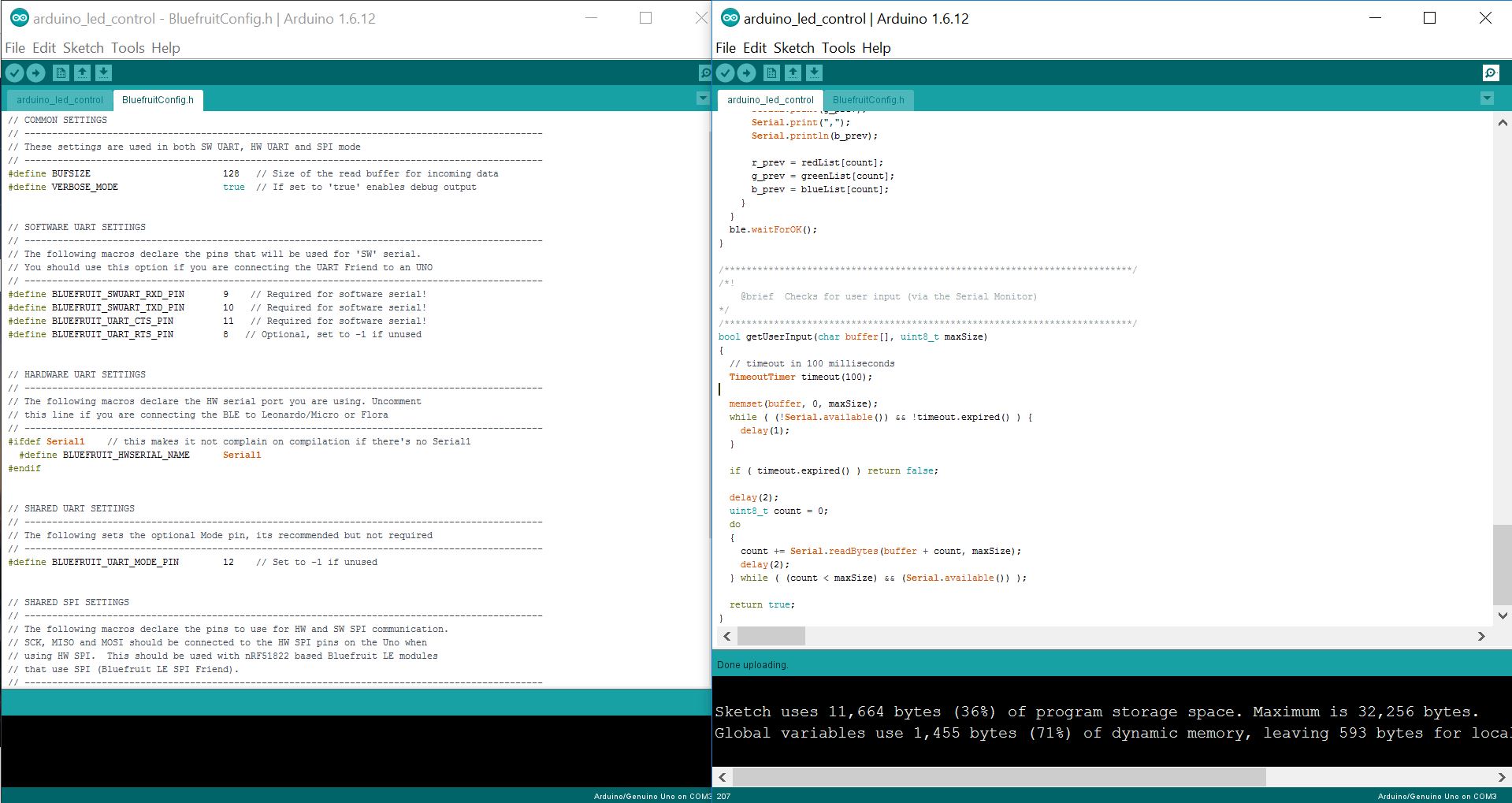The height and width of the screenshot is (803, 1512).
Task: Click BLUEFRUIT_UART_RTS_PIN define line
Action: pos(215,334)
